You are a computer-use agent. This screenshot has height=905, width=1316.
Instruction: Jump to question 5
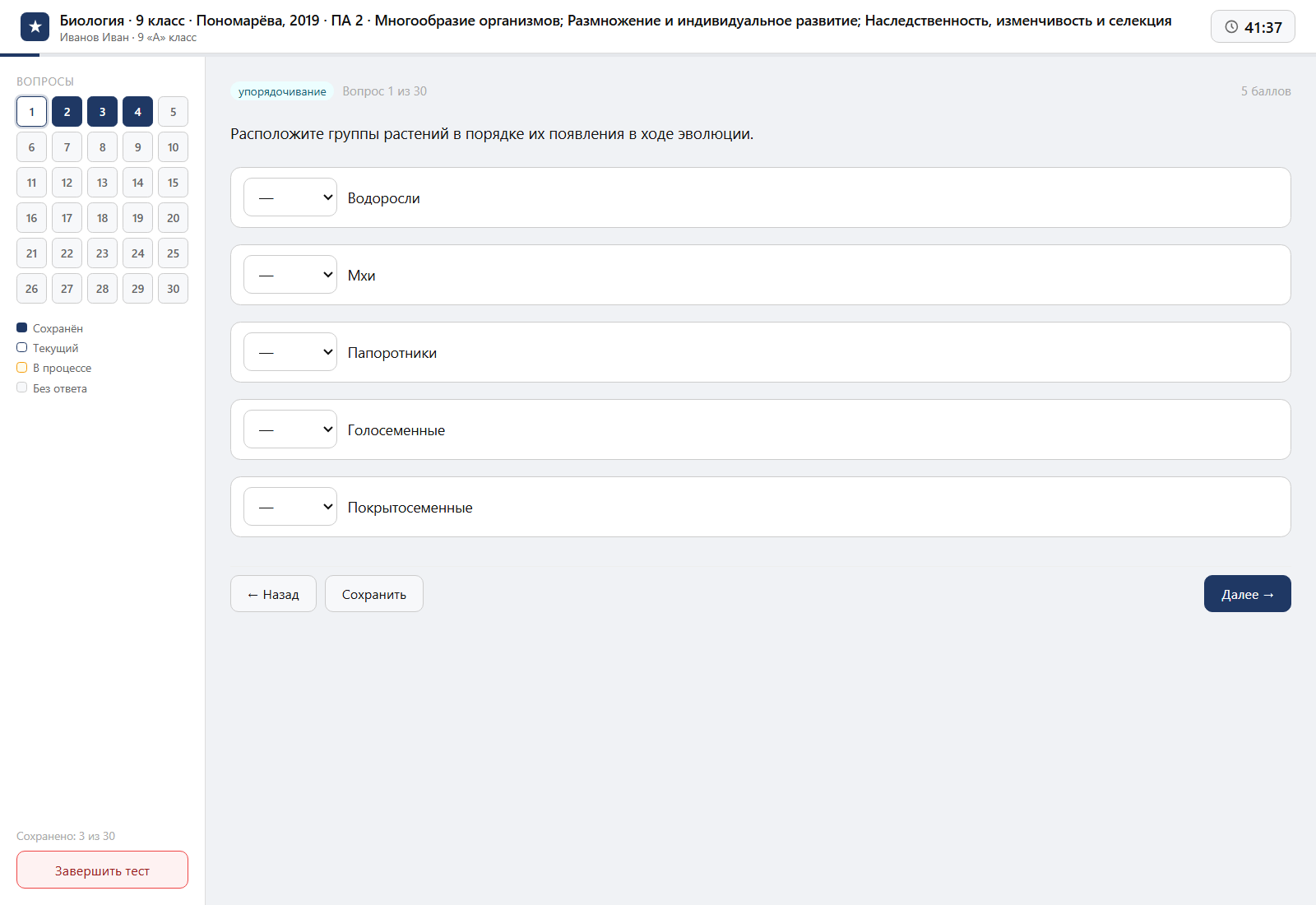tap(173, 112)
